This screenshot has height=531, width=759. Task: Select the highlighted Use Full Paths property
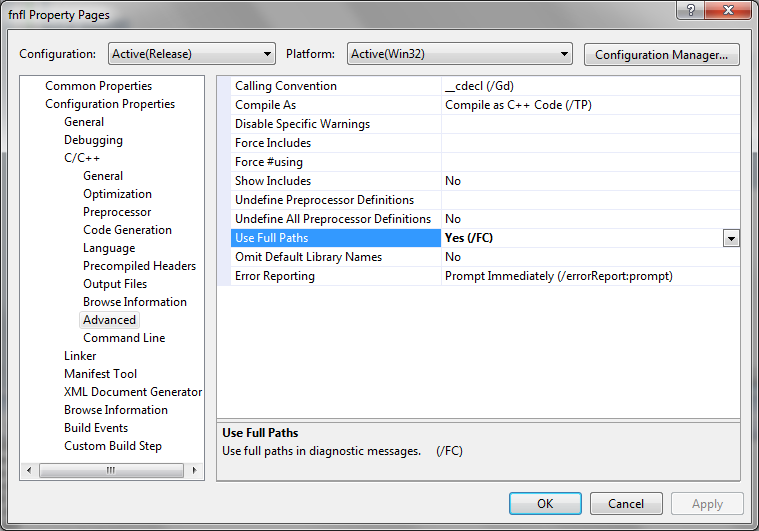336,238
